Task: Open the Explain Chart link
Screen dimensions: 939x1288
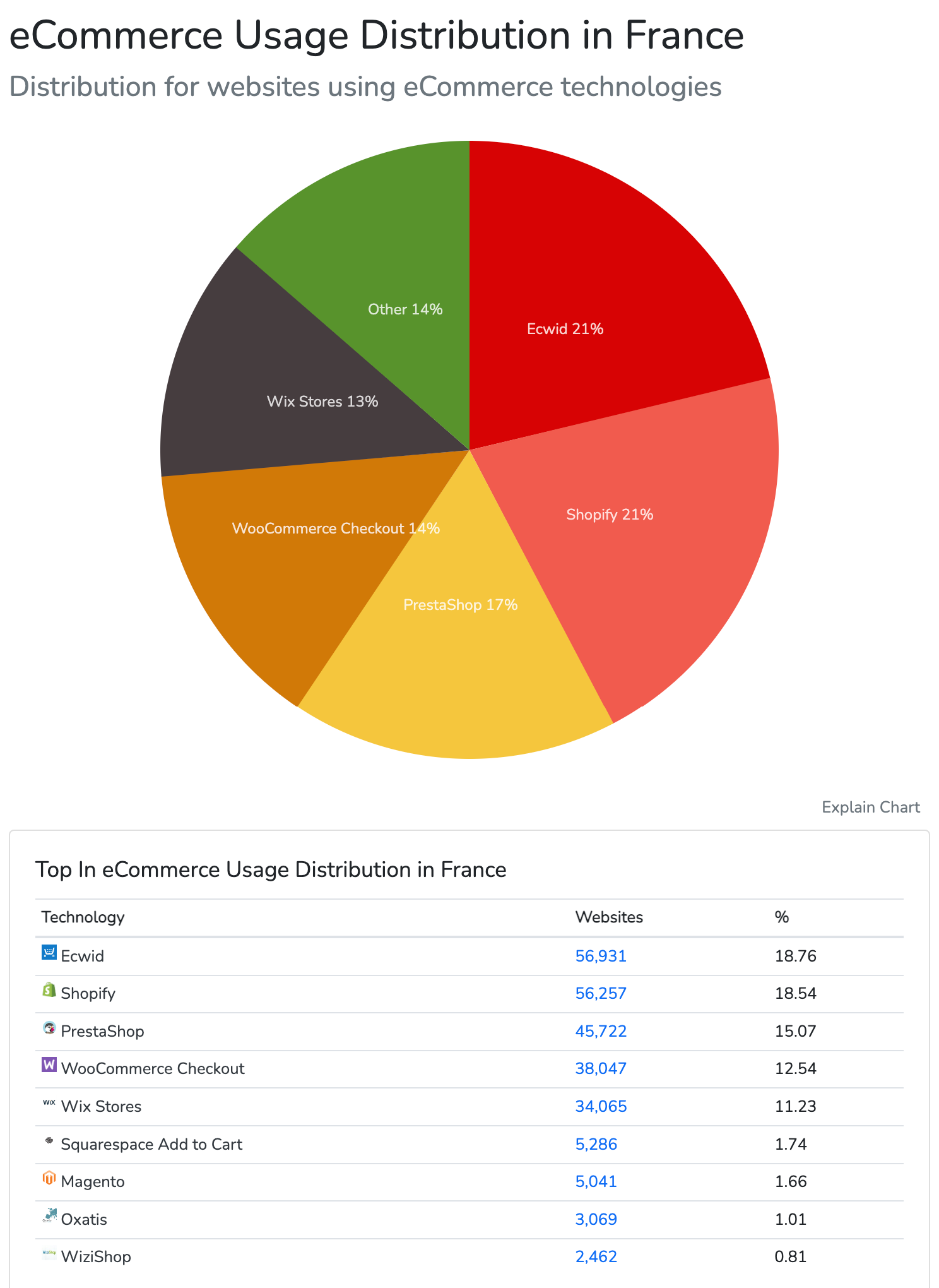Action: click(x=870, y=808)
